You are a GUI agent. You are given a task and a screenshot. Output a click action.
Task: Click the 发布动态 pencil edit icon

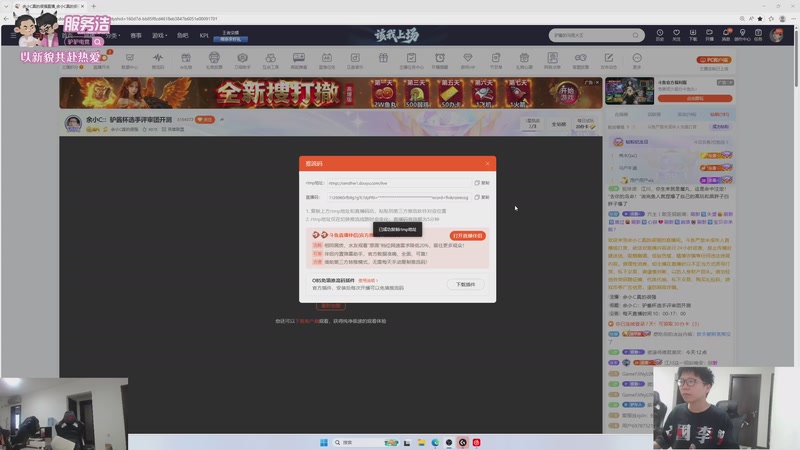[x=608, y=61]
